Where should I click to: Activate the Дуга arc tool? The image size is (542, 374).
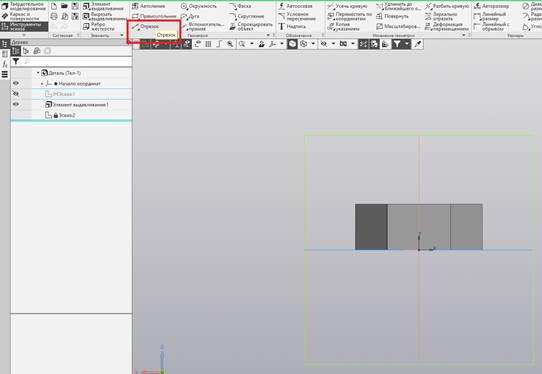point(191,16)
